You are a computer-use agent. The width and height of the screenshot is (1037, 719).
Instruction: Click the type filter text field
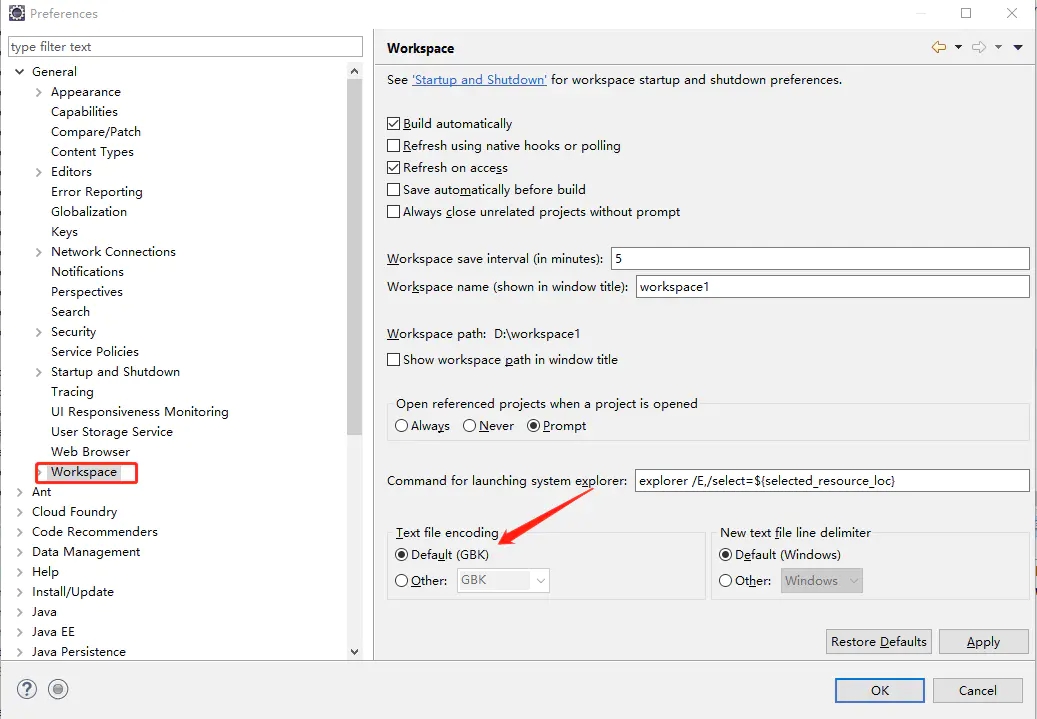185,47
